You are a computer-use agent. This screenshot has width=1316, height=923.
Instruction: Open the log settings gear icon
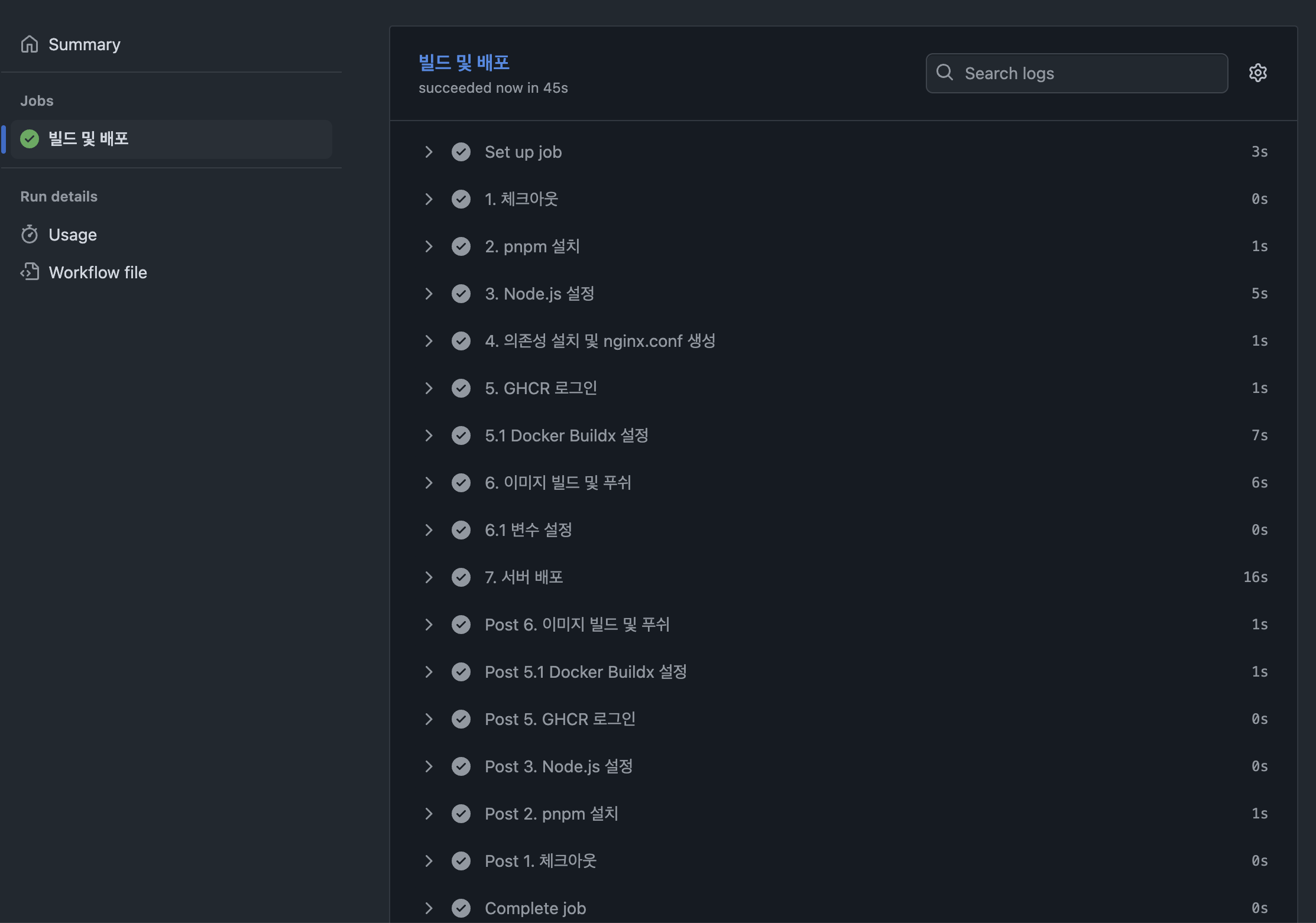[x=1257, y=73]
